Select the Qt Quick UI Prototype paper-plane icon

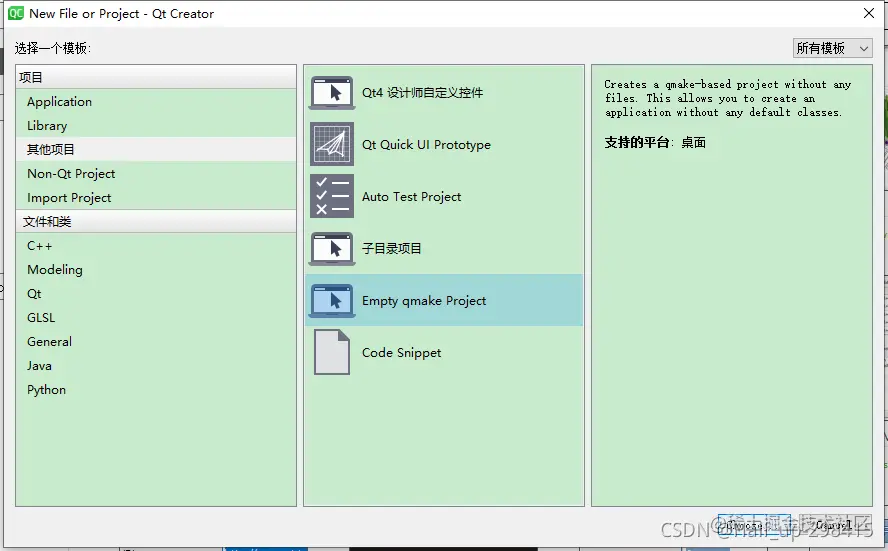(x=332, y=144)
